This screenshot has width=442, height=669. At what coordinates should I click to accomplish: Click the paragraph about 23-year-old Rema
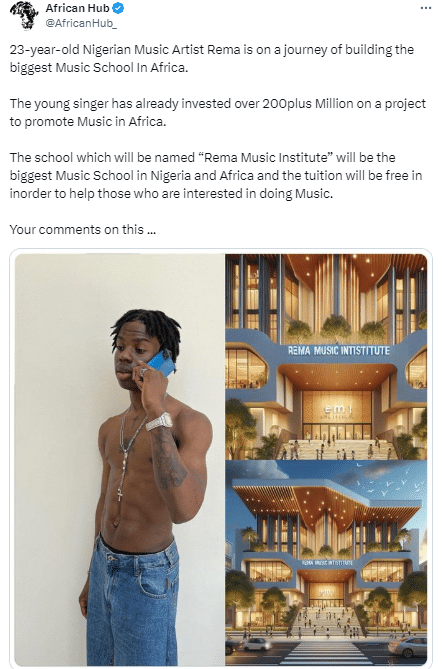pyautogui.click(x=212, y=58)
